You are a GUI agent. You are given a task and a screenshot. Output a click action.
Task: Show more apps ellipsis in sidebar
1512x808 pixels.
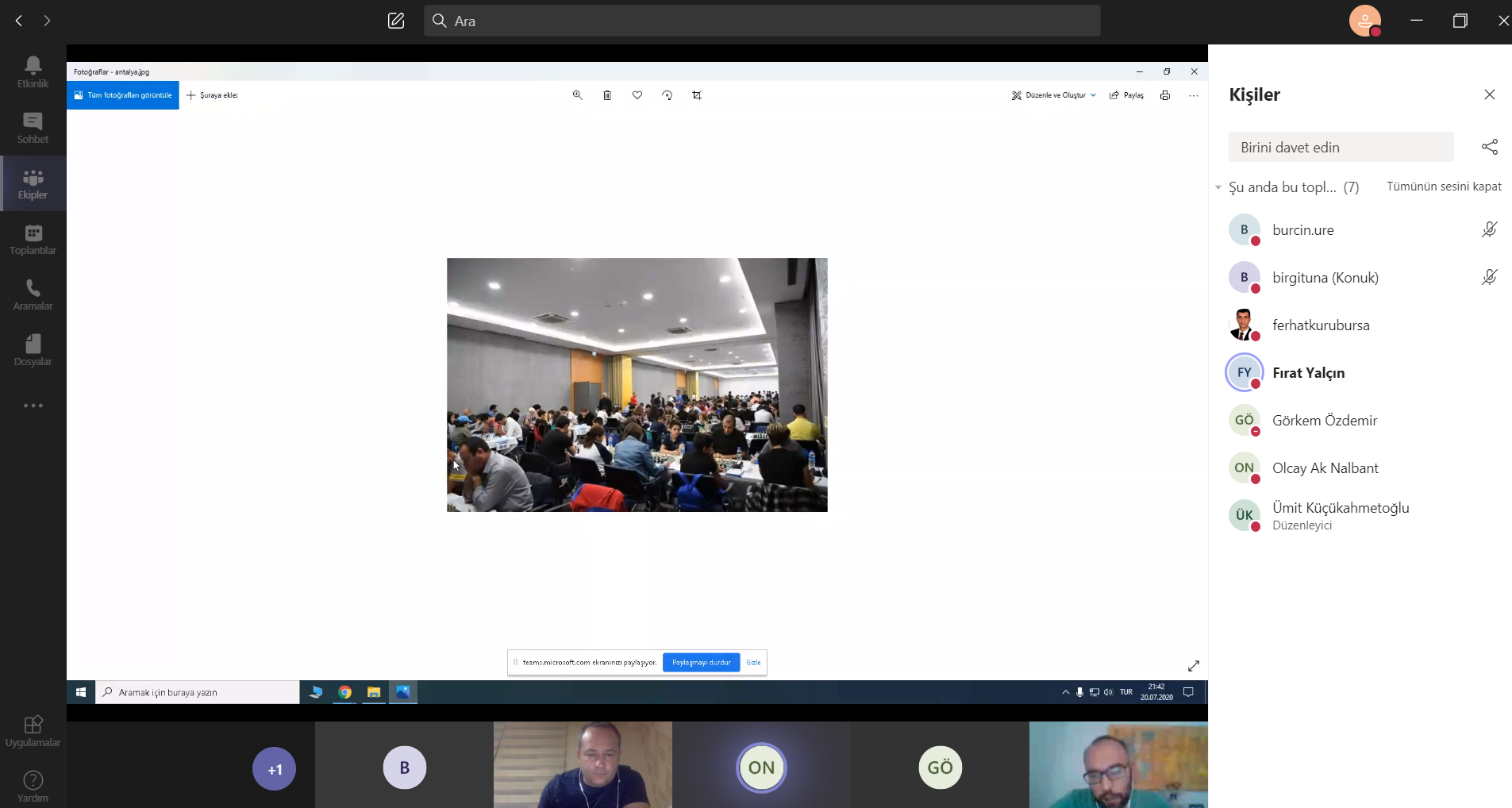tap(33, 406)
